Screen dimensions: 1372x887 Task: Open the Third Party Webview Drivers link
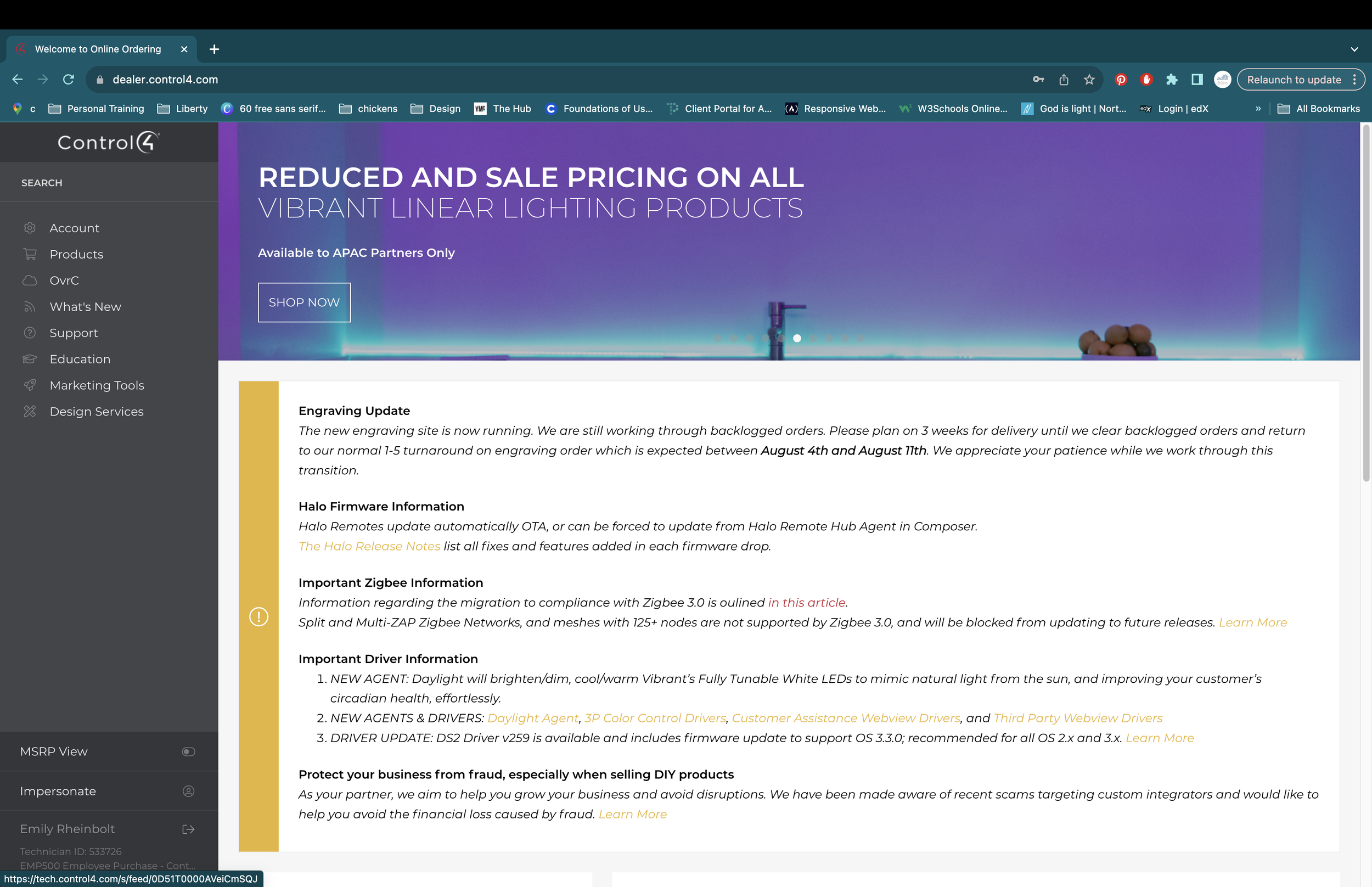[1078, 718]
